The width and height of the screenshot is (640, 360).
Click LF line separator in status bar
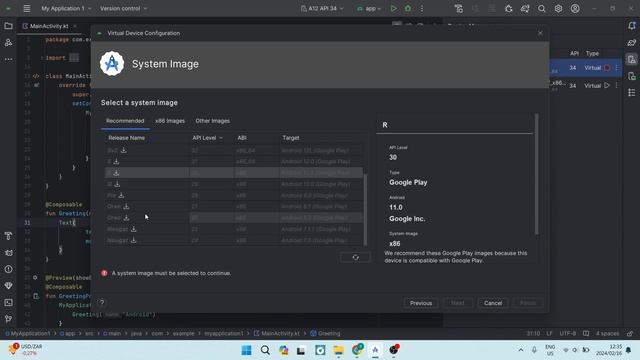(x=549, y=333)
